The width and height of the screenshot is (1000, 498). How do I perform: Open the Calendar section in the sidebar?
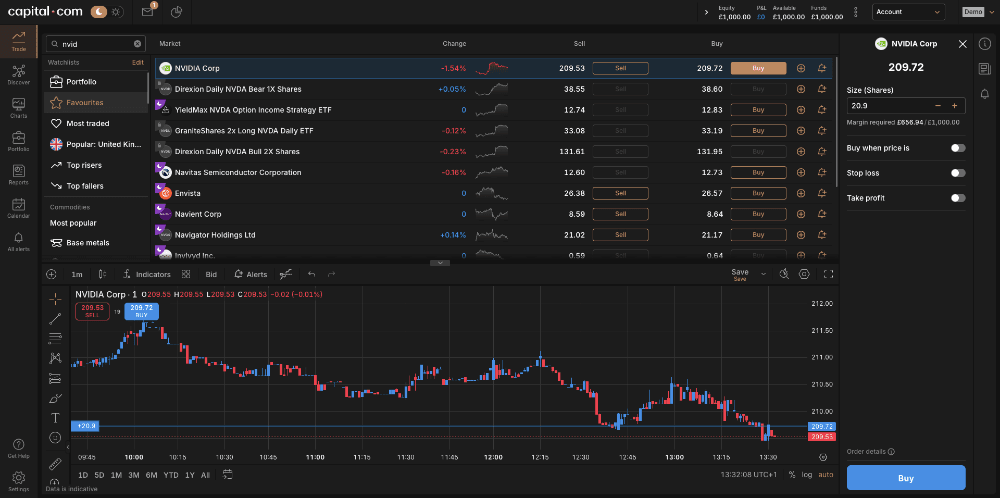[x=18, y=208]
